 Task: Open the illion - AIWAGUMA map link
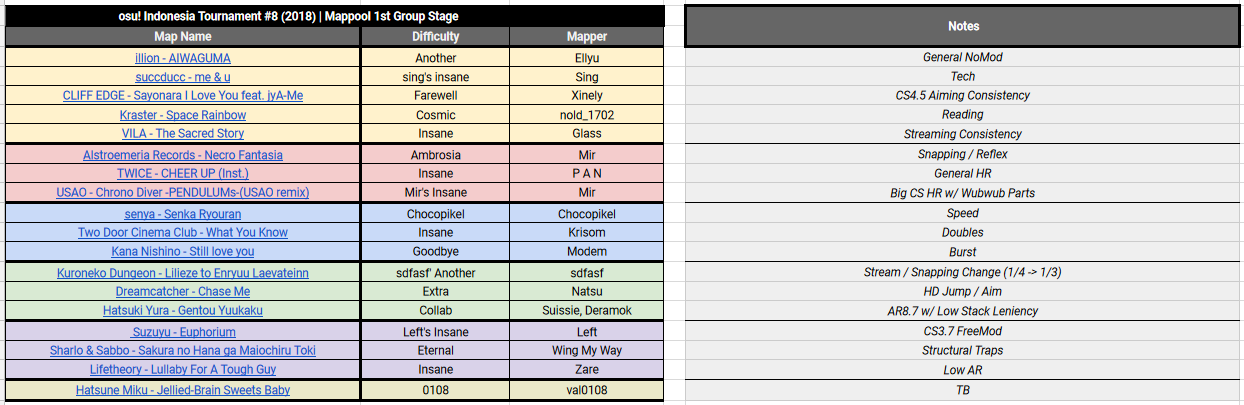point(183,58)
